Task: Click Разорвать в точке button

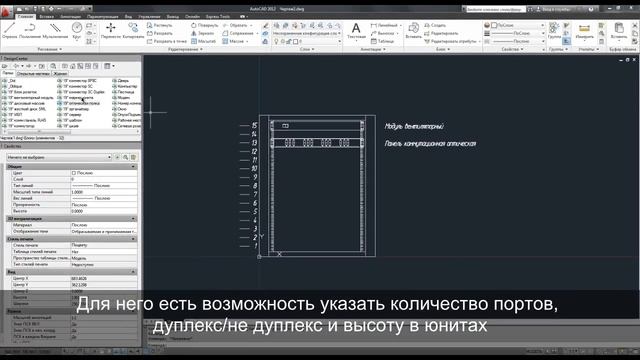Action: (167, 41)
